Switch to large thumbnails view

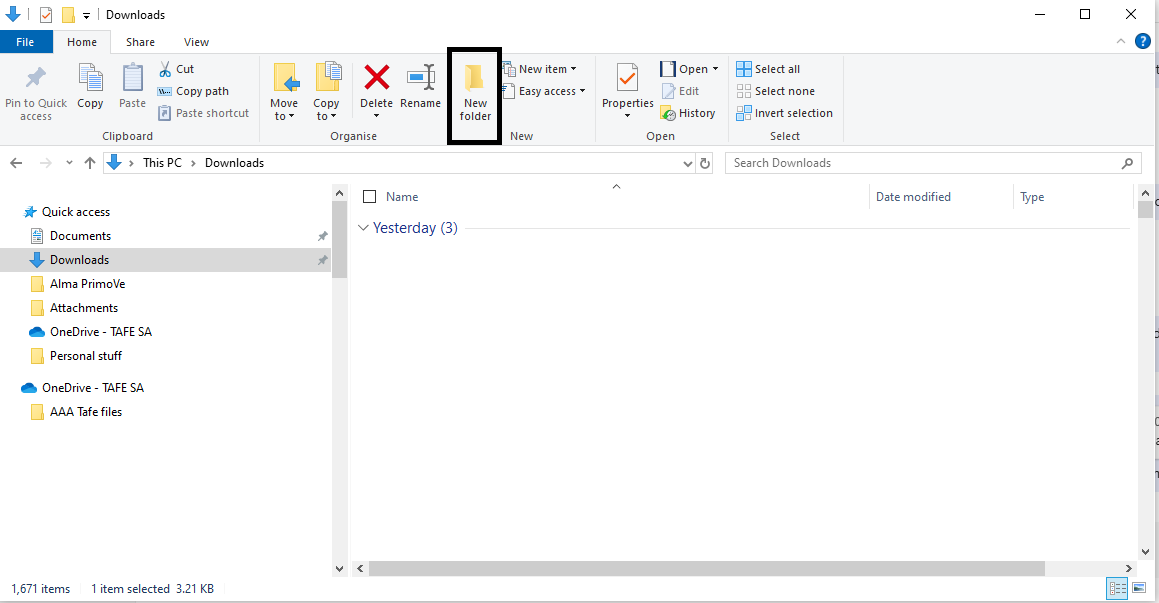click(1139, 588)
